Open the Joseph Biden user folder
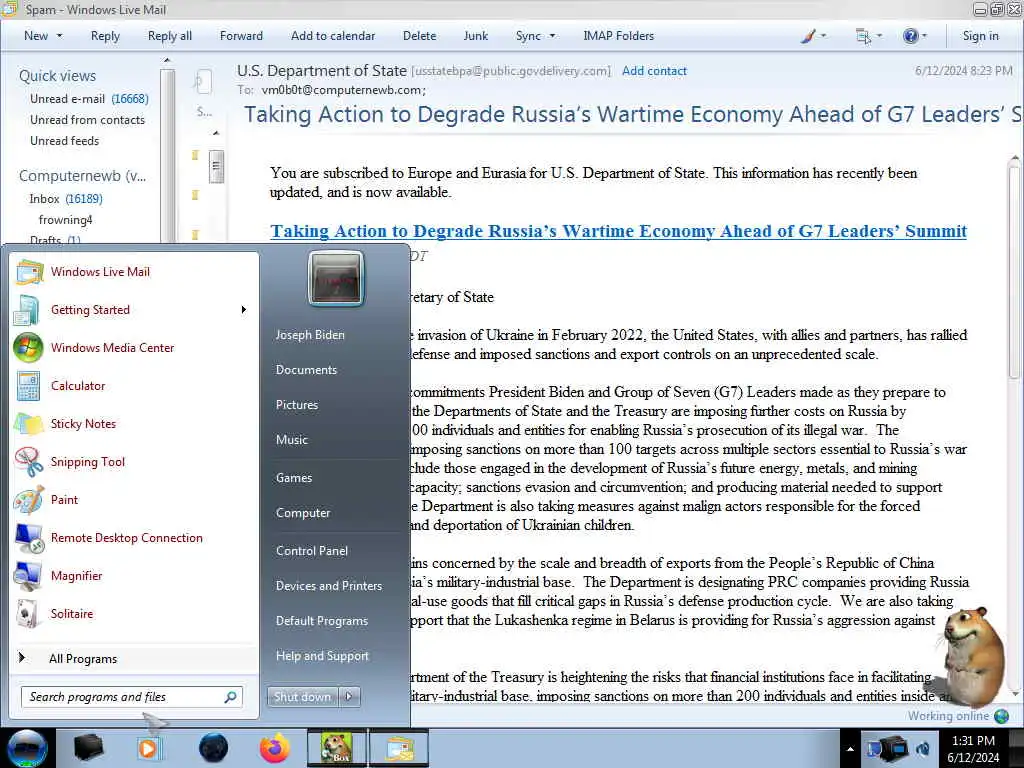1024x768 pixels. pos(310,334)
